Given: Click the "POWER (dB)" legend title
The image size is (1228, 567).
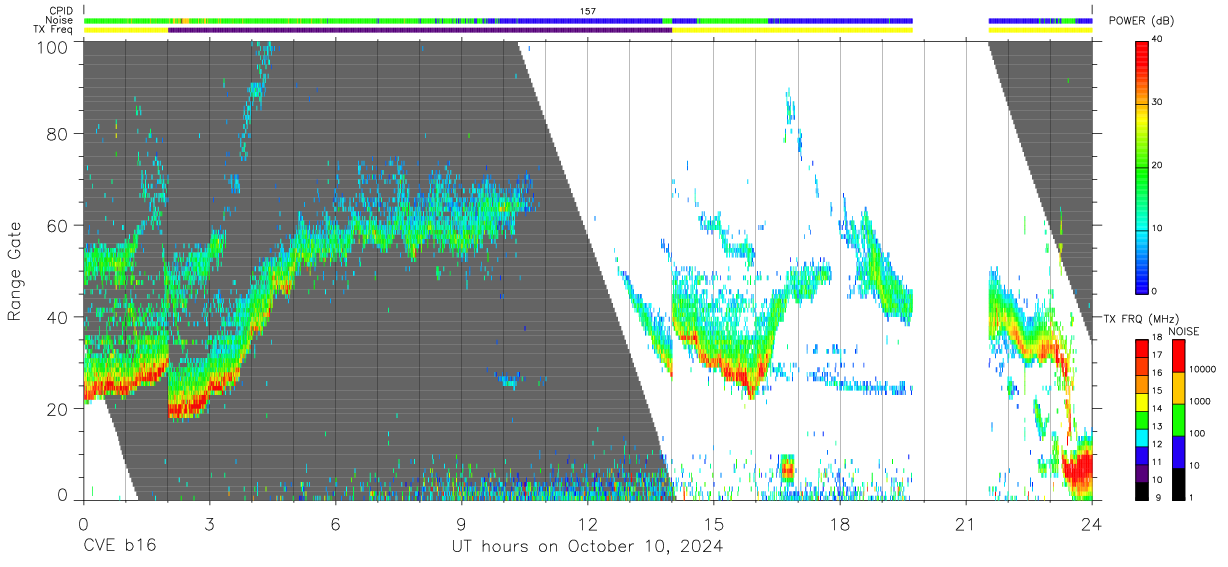Looking at the screenshot, I should coord(1141,21).
